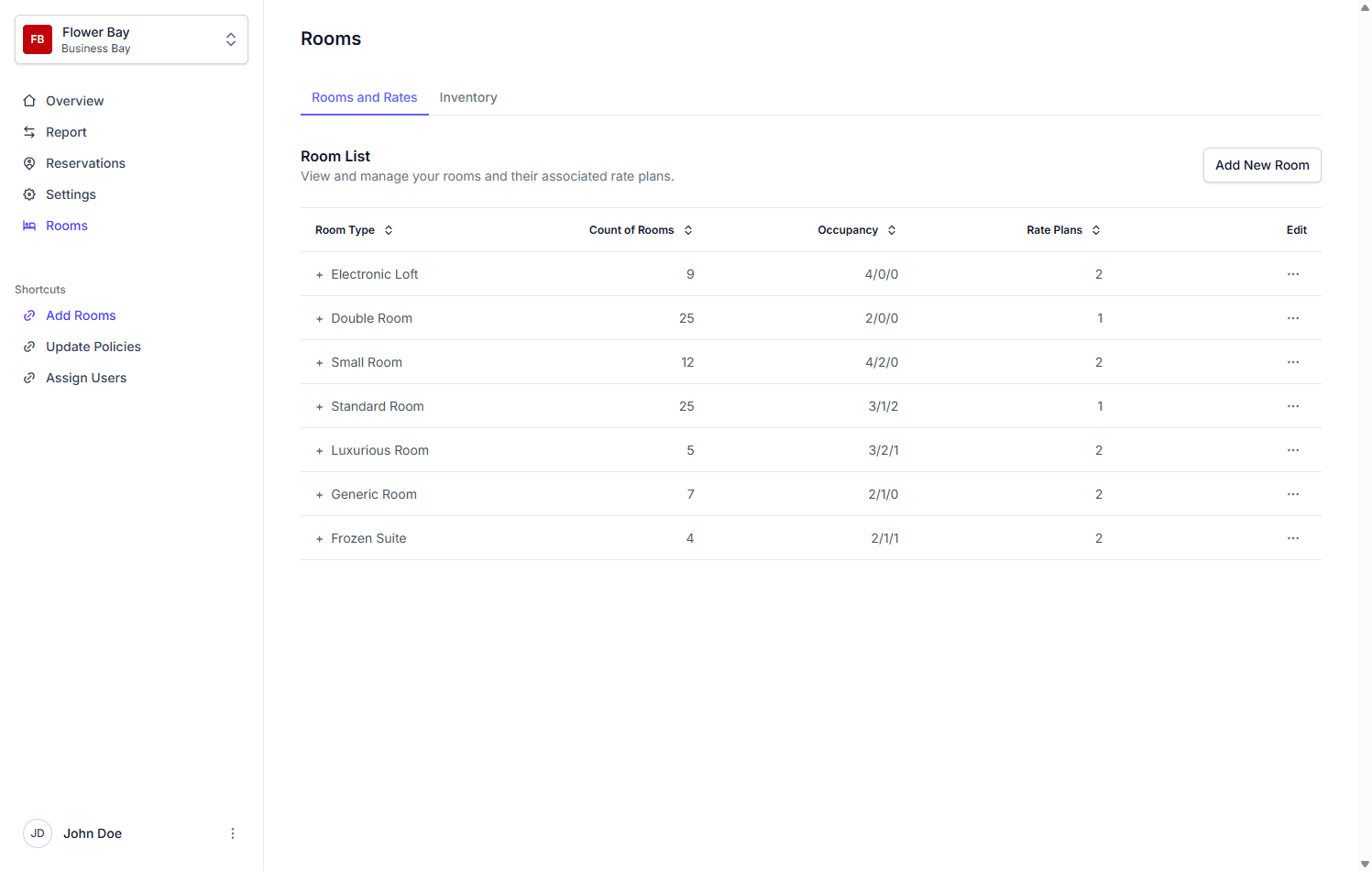
Task: Open the Update Policies shortcut link
Action: [x=93, y=347]
